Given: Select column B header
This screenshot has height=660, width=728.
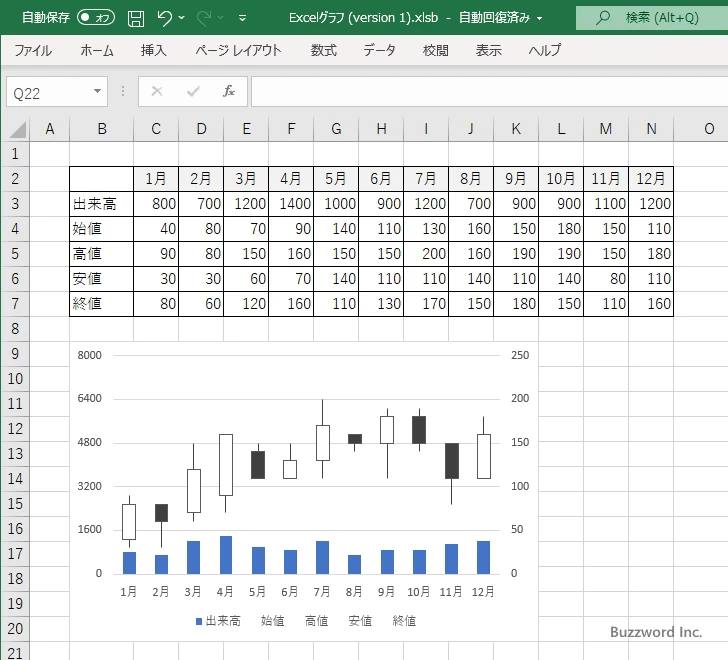Looking at the screenshot, I should click(102, 129).
